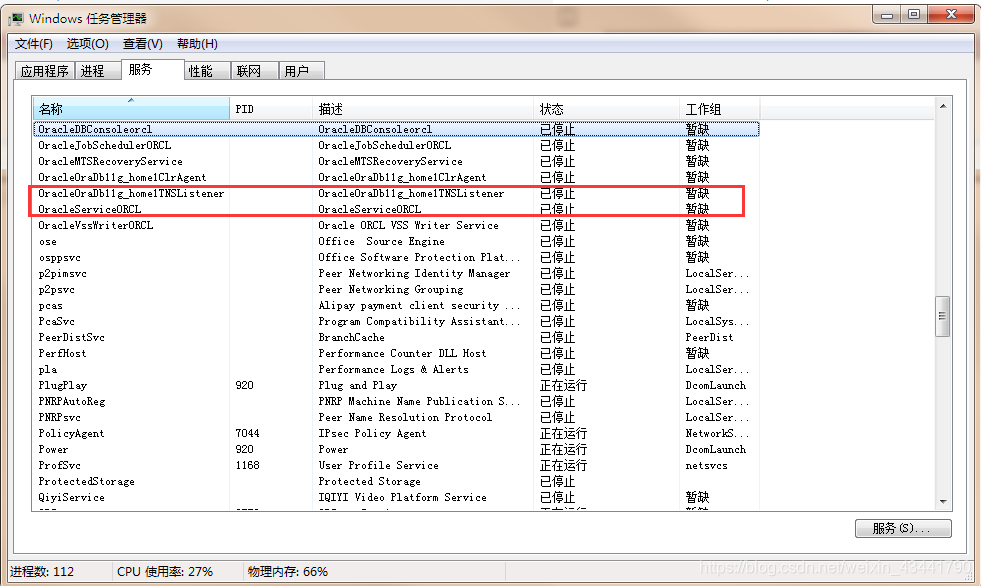981x586 pixels.
Task: Select the OracleJobSchedulerORCL service row
Action: [396, 145]
